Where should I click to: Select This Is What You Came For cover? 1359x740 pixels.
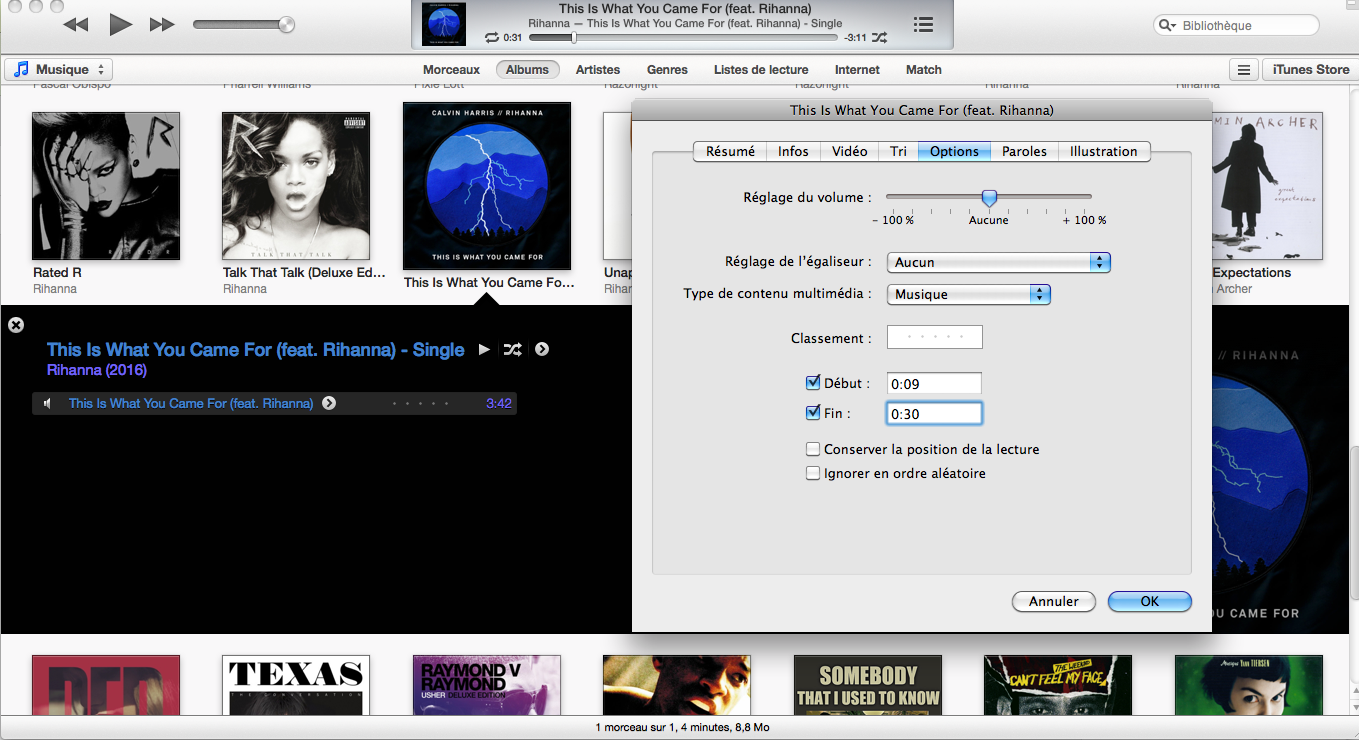pos(487,186)
